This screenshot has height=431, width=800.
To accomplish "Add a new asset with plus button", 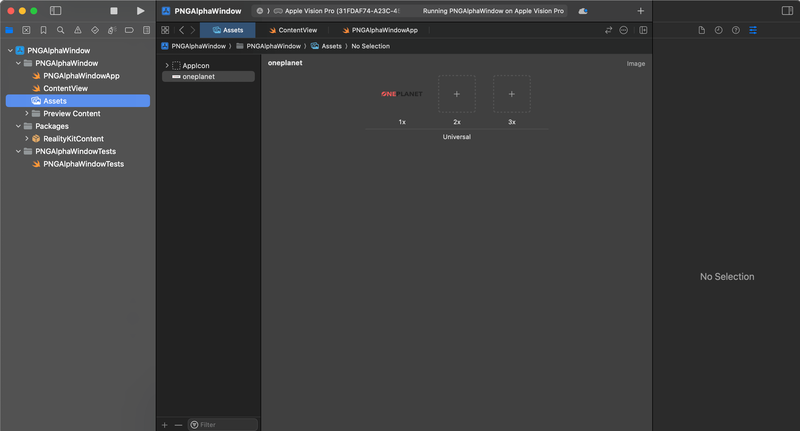I will [164, 424].
